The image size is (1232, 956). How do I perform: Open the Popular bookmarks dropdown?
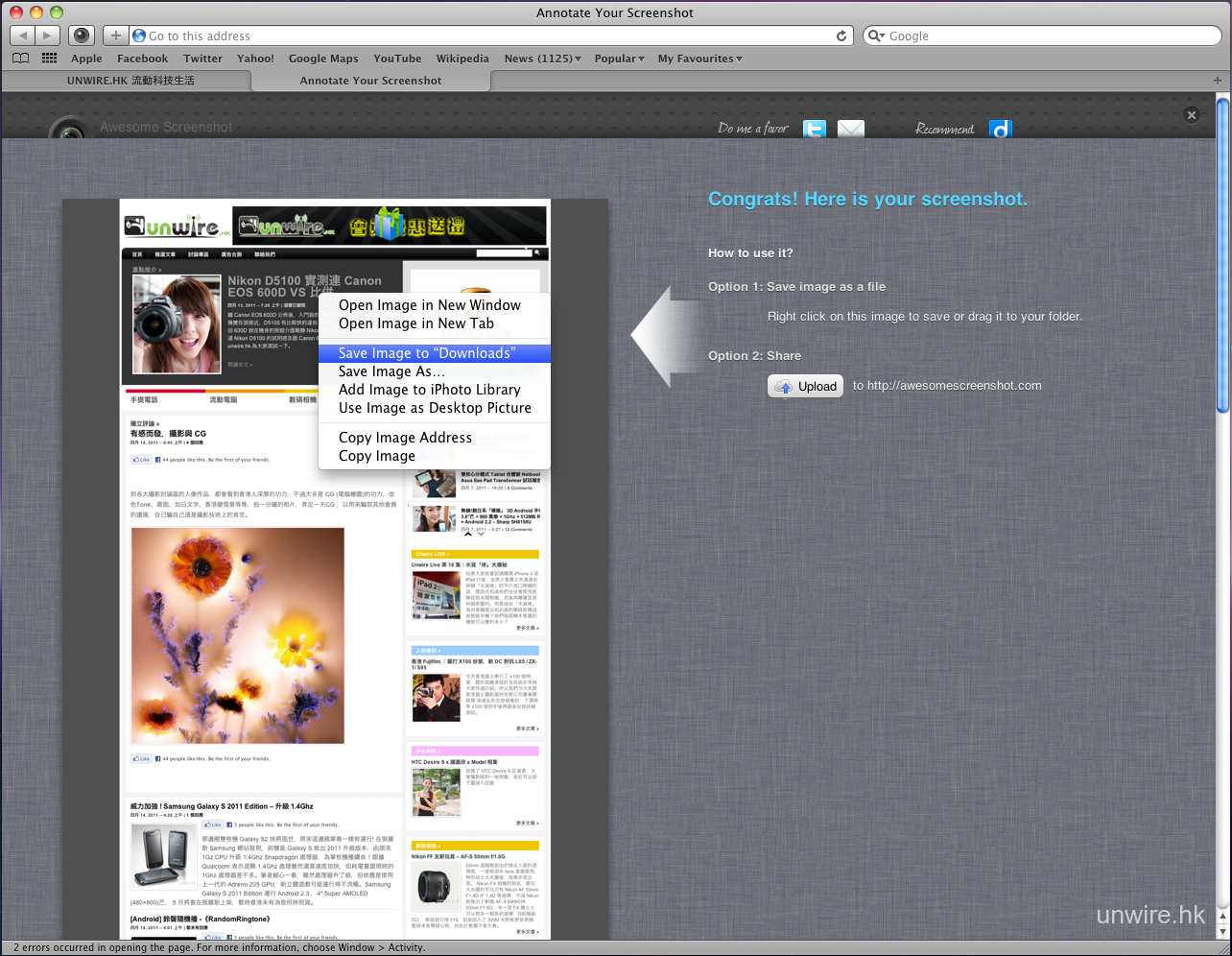click(619, 59)
